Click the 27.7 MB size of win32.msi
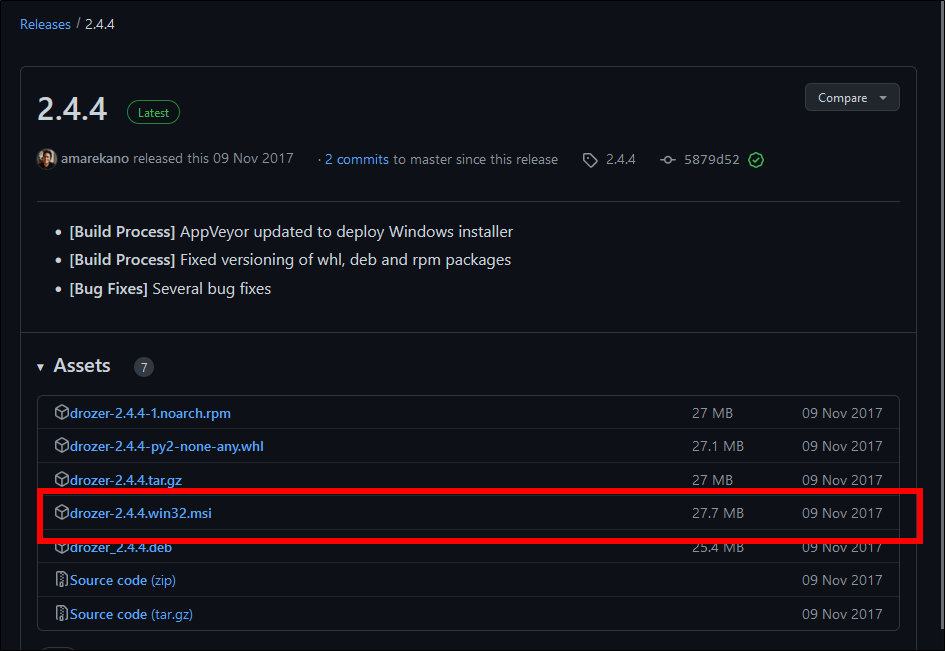945x651 pixels. coord(718,513)
